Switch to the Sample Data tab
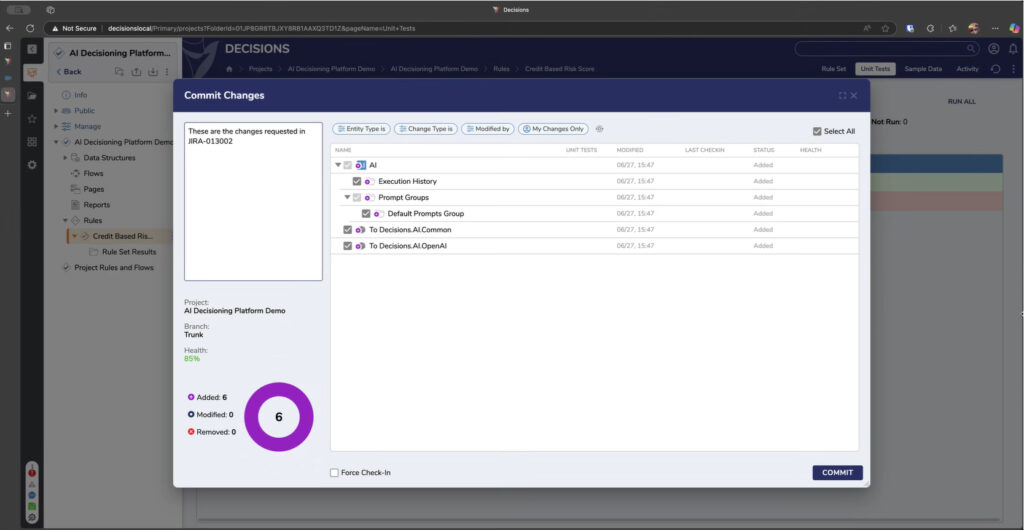The height and width of the screenshot is (530, 1024). click(922, 69)
